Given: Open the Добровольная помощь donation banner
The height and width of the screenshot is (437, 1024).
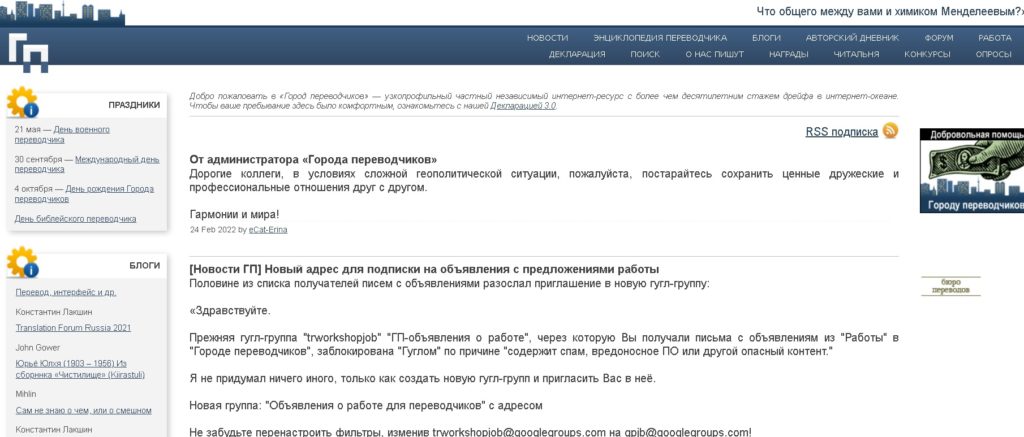Looking at the screenshot, I should (x=971, y=170).
